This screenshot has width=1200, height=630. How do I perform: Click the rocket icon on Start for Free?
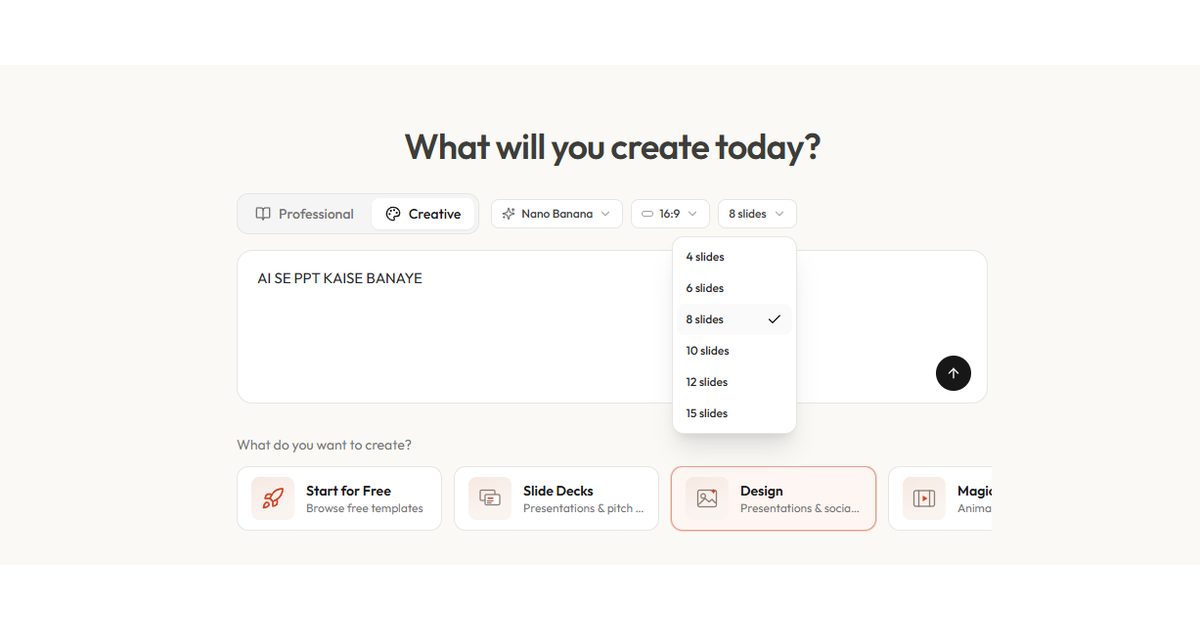(272, 498)
